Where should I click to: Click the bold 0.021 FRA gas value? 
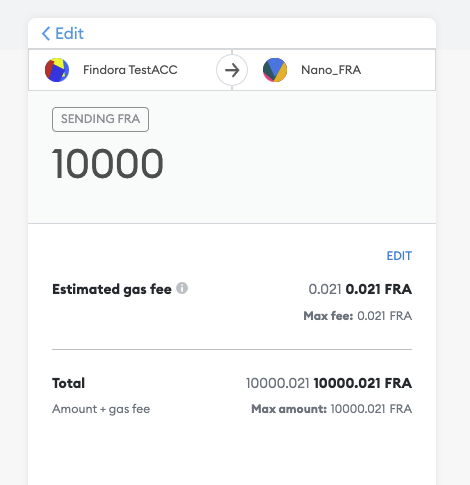379,289
